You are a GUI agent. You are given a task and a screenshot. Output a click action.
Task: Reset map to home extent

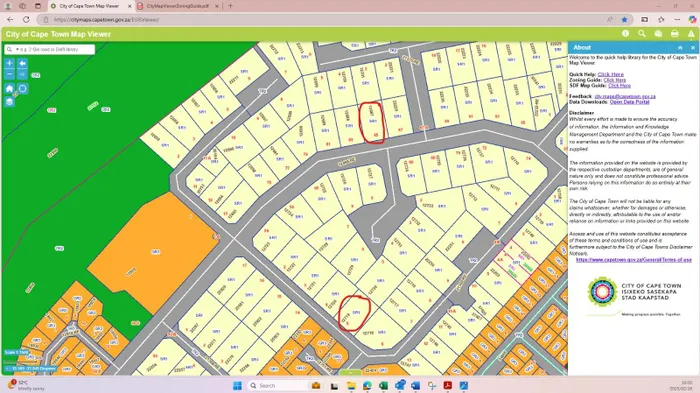(x=9, y=88)
